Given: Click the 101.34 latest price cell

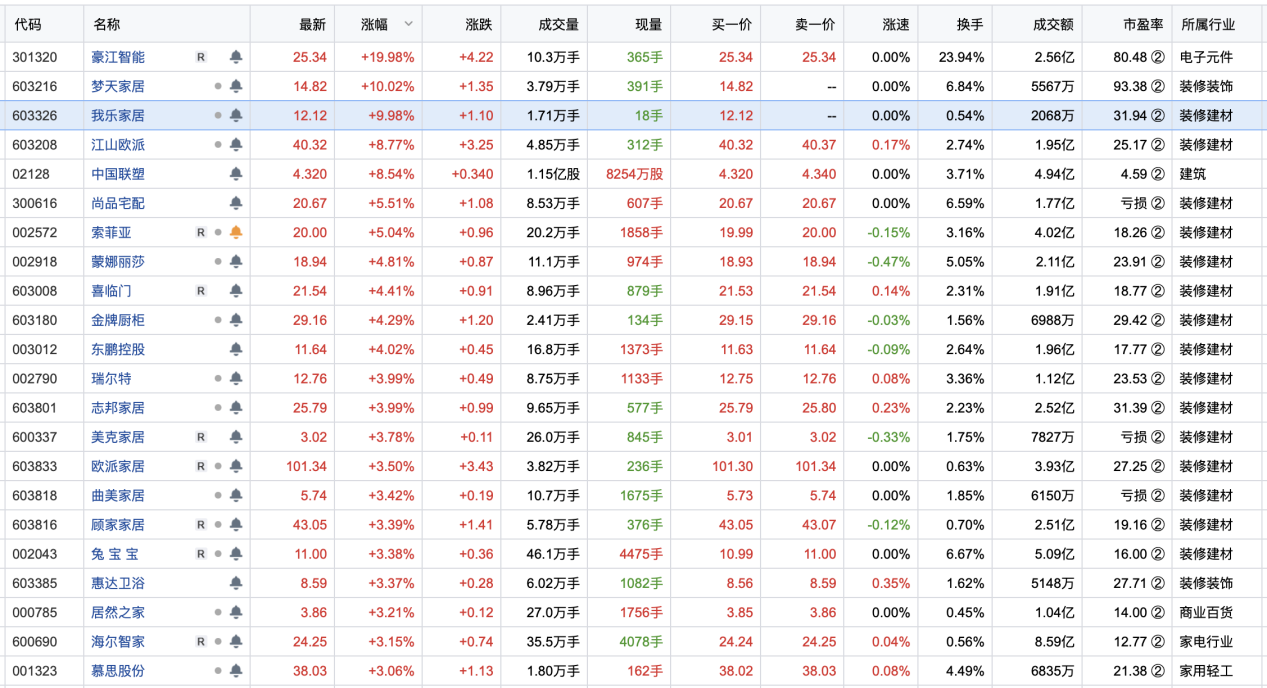Looking at the screenshot, I should [x=306, y=466].
